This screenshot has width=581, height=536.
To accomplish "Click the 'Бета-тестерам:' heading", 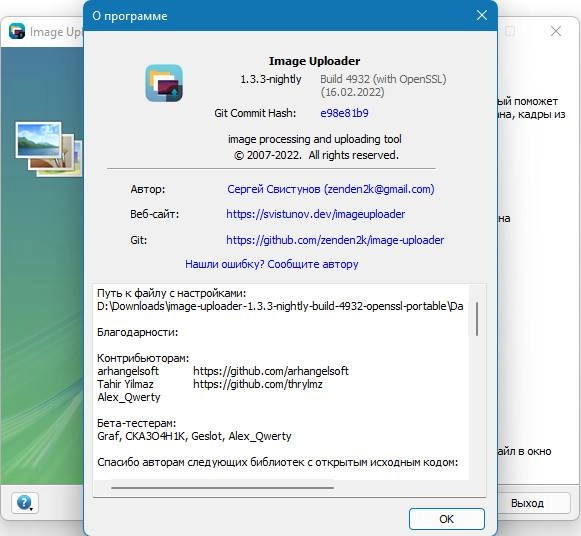I will (136, 423).
